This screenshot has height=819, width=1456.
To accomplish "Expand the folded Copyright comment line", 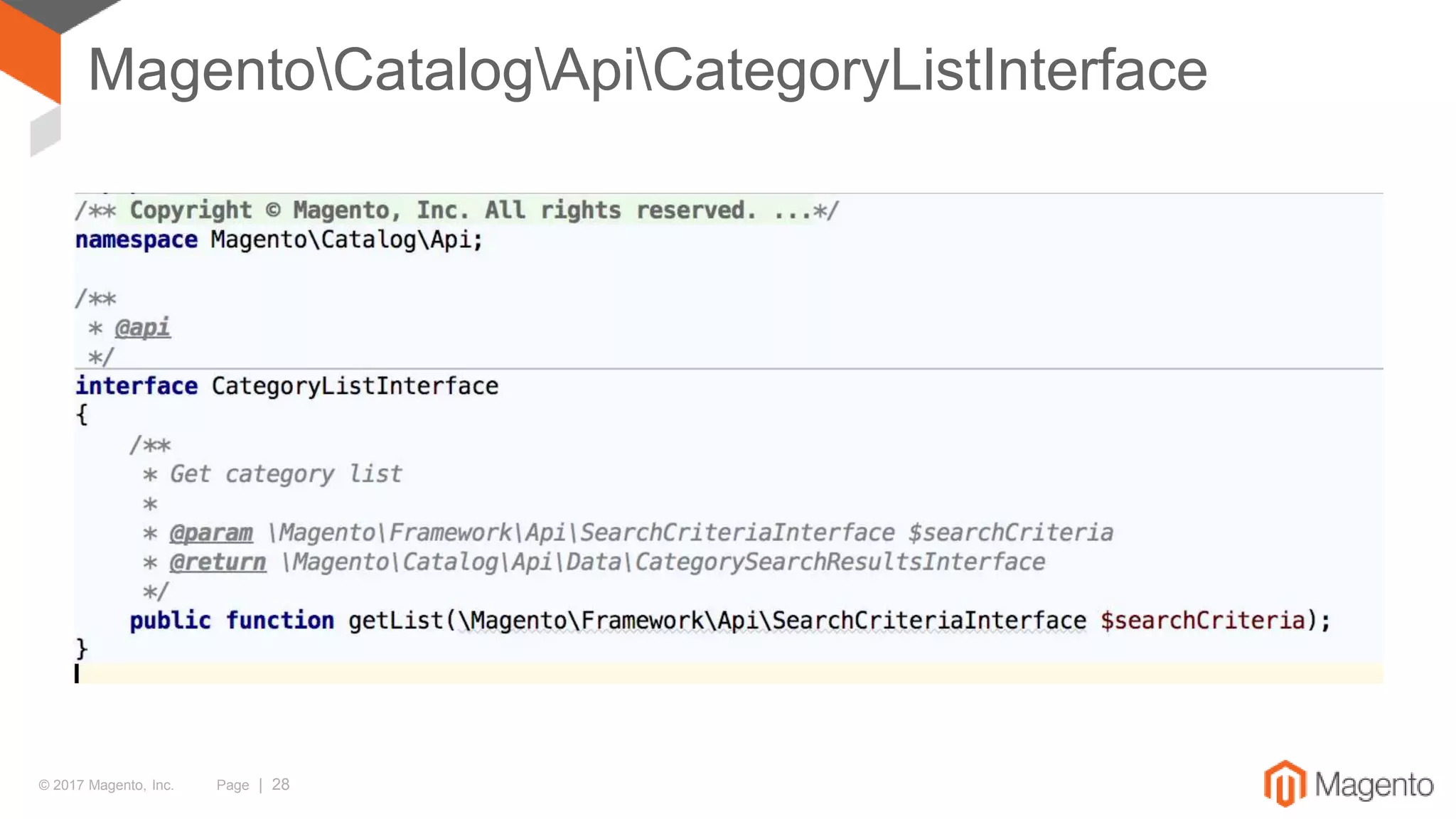I will click(457, 210).
